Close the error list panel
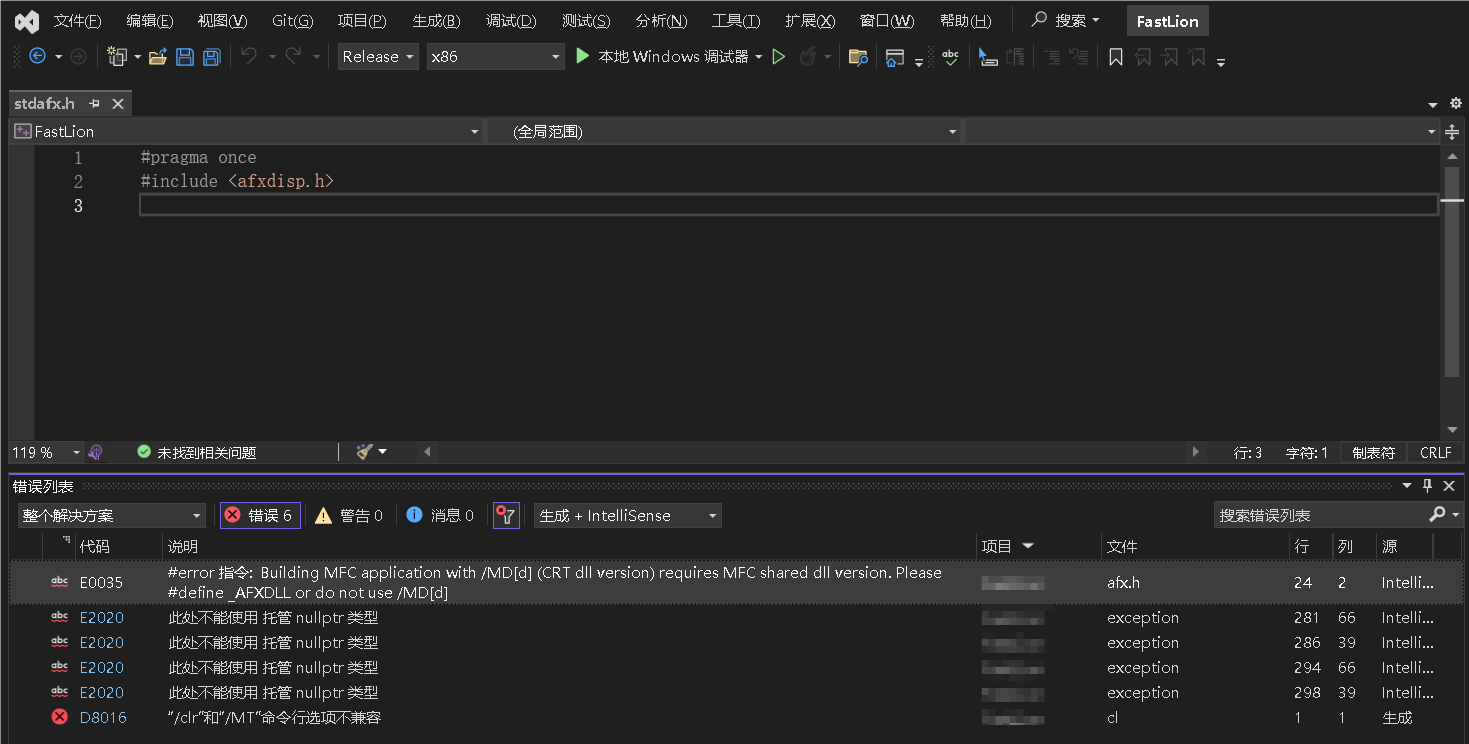 click(x=1449, y=486)
